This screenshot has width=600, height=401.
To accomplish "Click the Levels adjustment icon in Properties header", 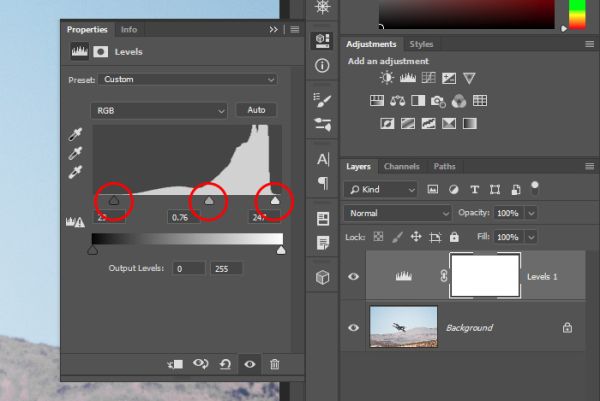I will pyautogui.click(x=80, y=51).
